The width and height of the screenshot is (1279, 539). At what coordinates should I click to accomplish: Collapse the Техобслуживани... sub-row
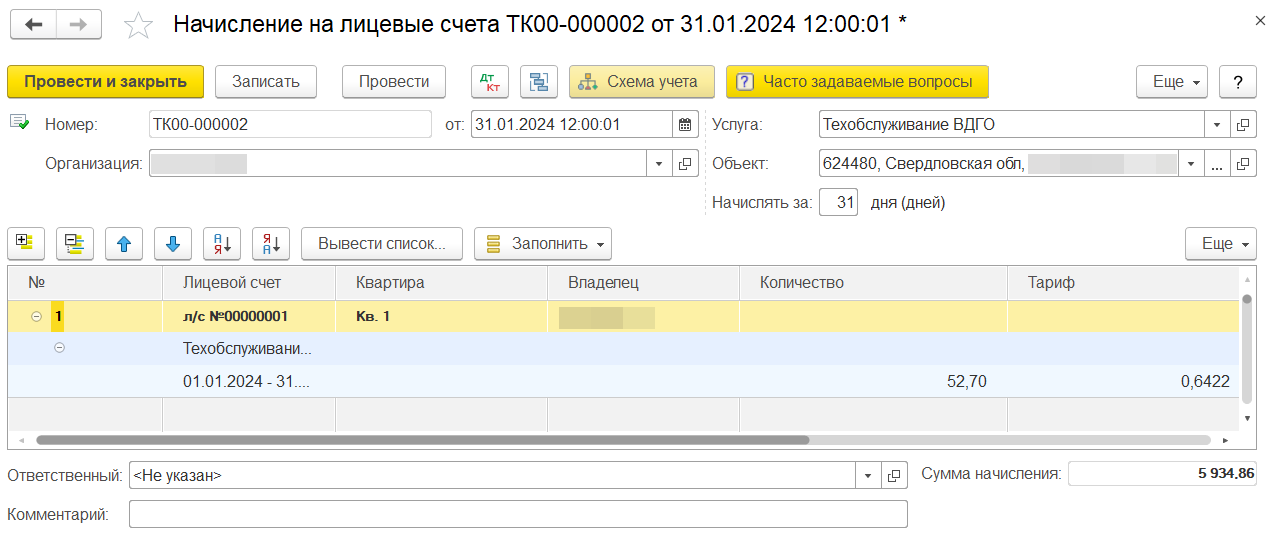tap(59, 348)
